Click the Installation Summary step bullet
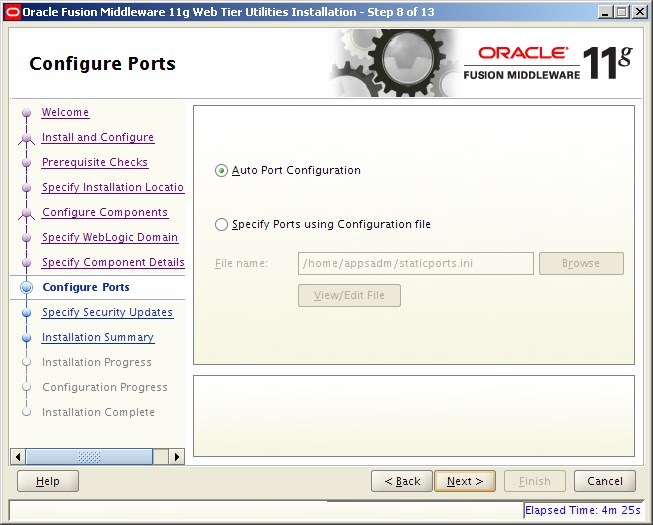The width and height of the screenshot is (653, 525). pos(27,337)
